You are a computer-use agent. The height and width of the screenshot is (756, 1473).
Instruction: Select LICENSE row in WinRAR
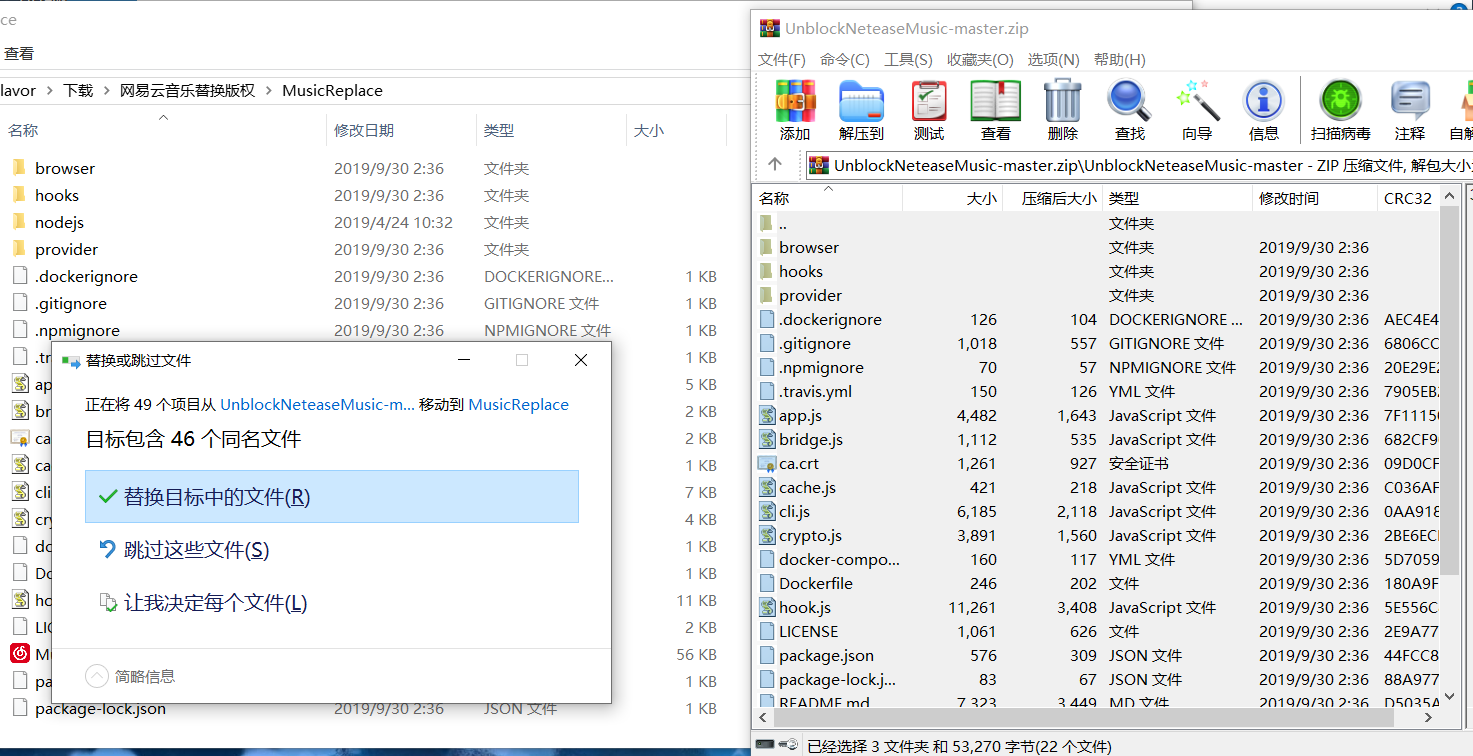coord(1098,631)
